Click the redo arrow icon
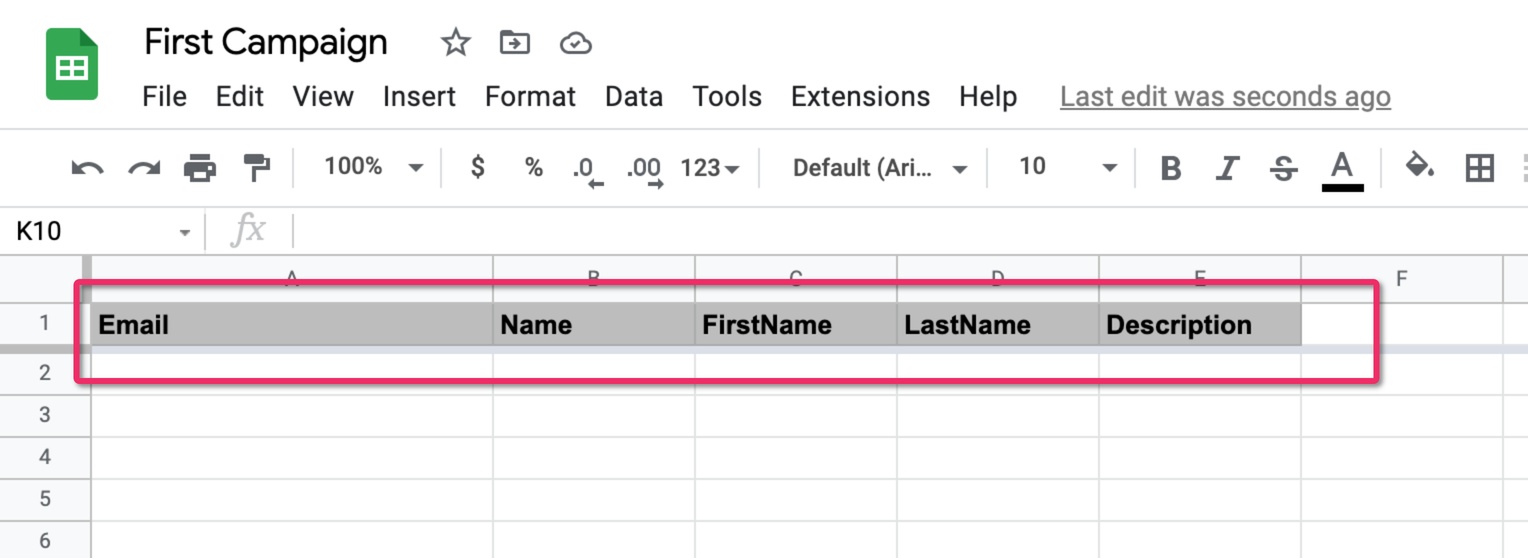Viewport: 1528px width, 558px height. [144, 168]
